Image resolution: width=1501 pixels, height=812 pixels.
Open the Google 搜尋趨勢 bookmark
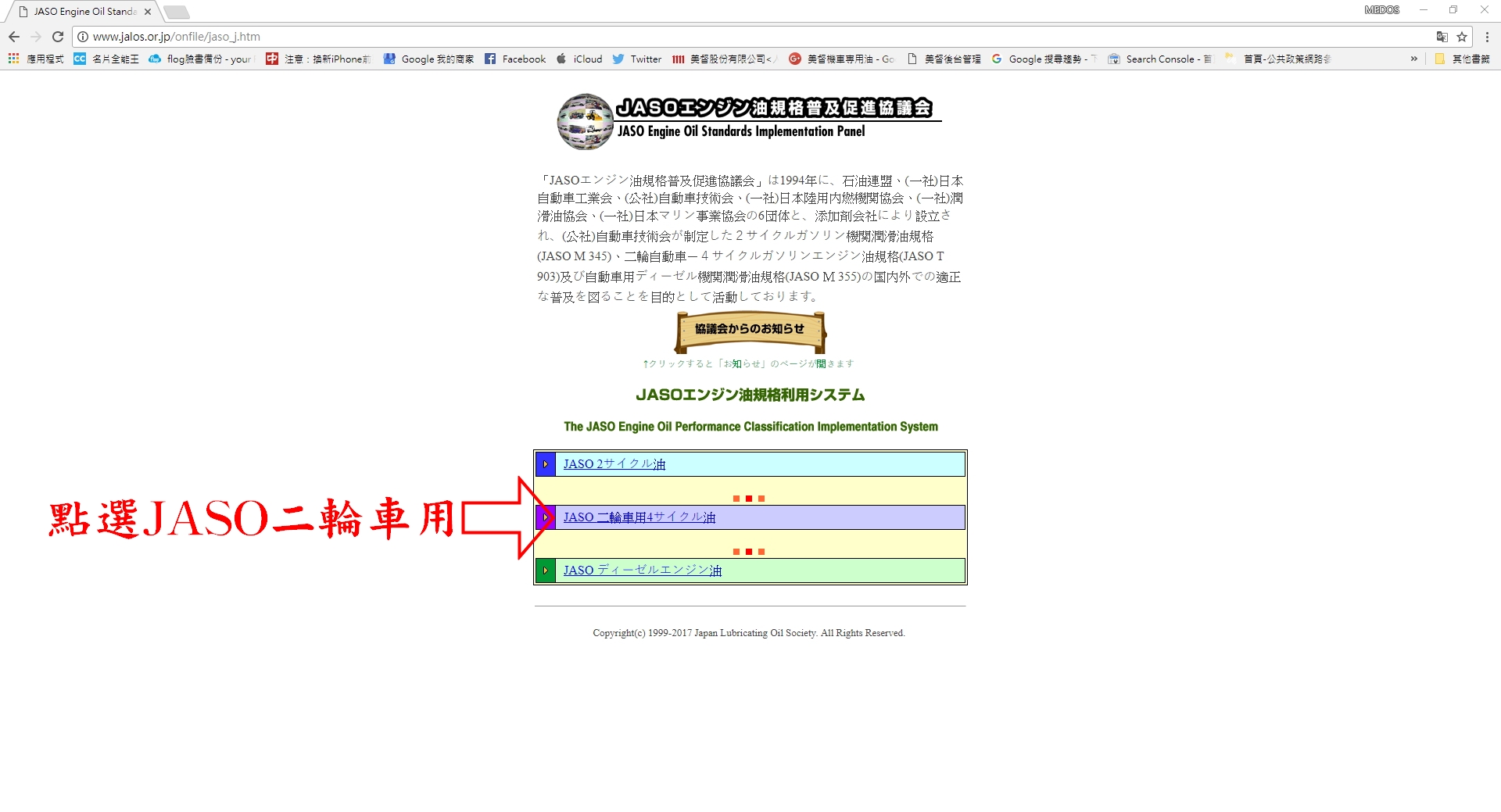(1044, 59)
